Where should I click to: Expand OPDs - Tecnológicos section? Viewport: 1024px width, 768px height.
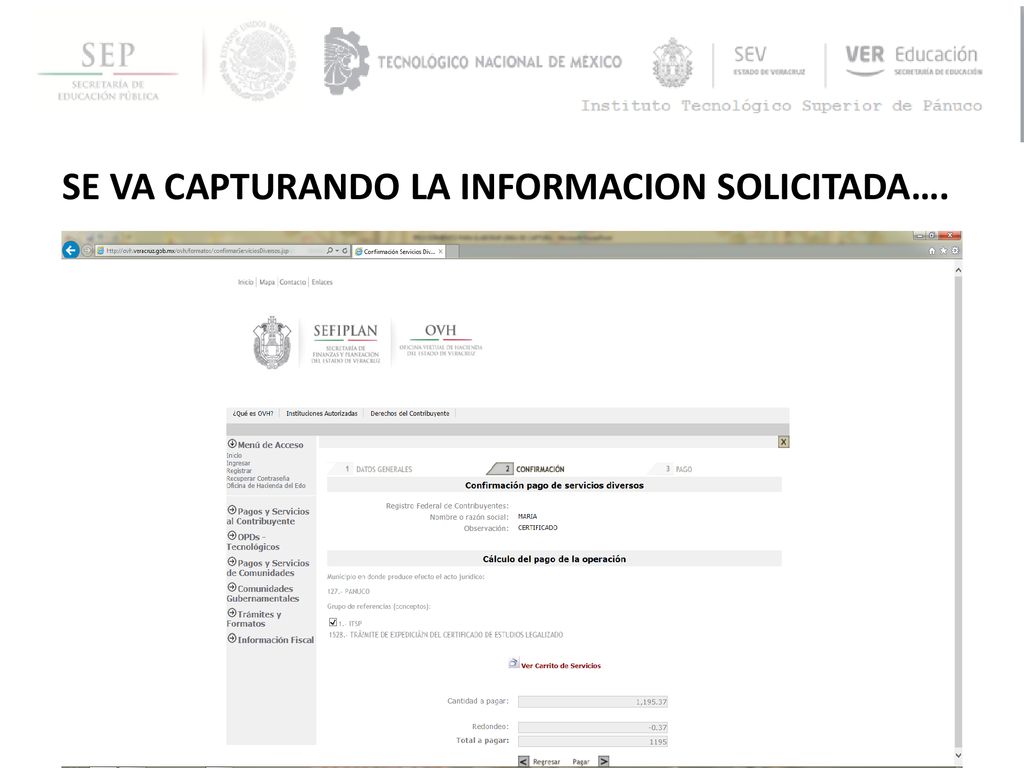tap(253, 541)
